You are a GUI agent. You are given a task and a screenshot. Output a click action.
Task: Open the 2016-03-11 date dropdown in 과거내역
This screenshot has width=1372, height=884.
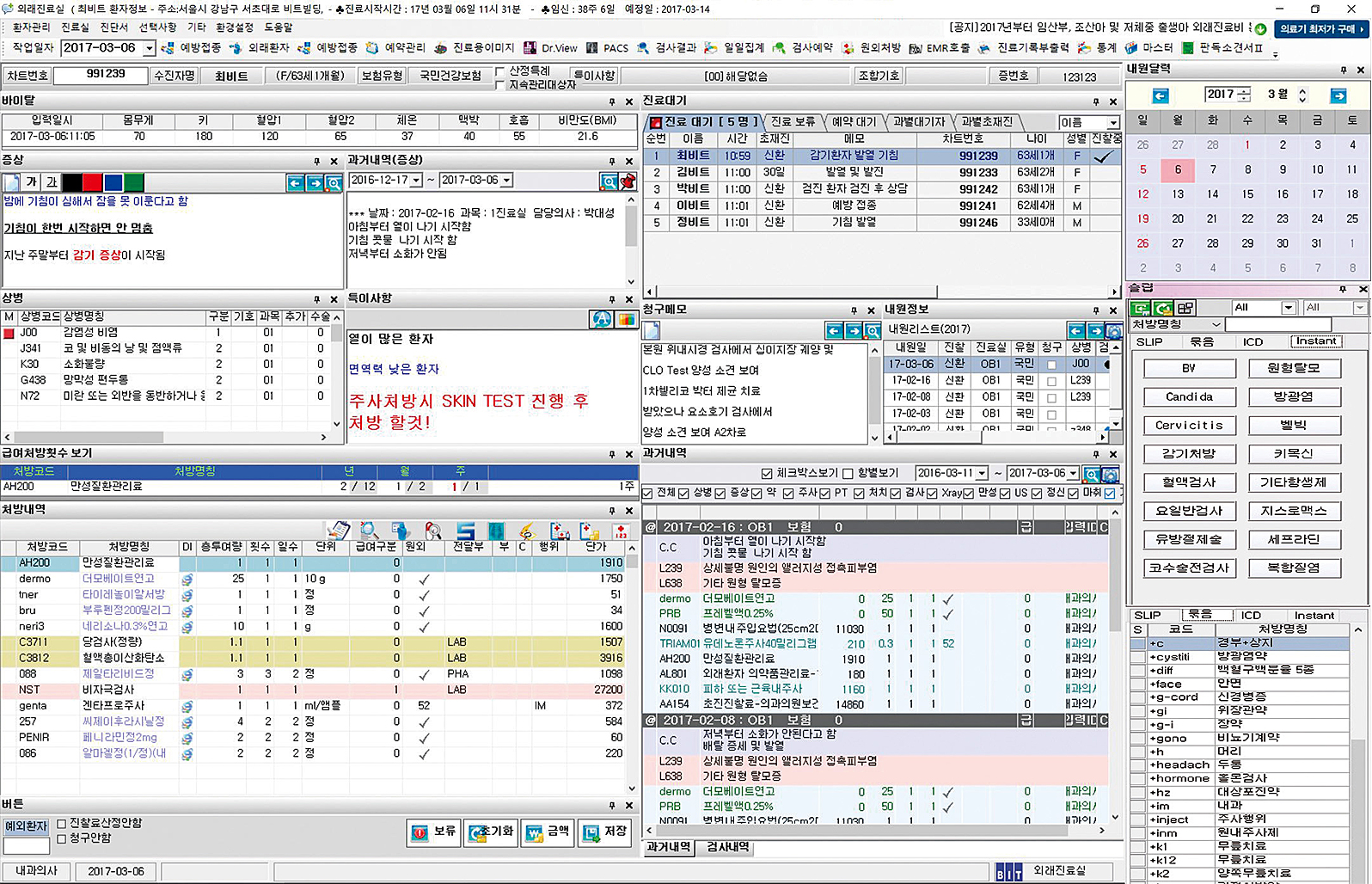coord(982,474)
